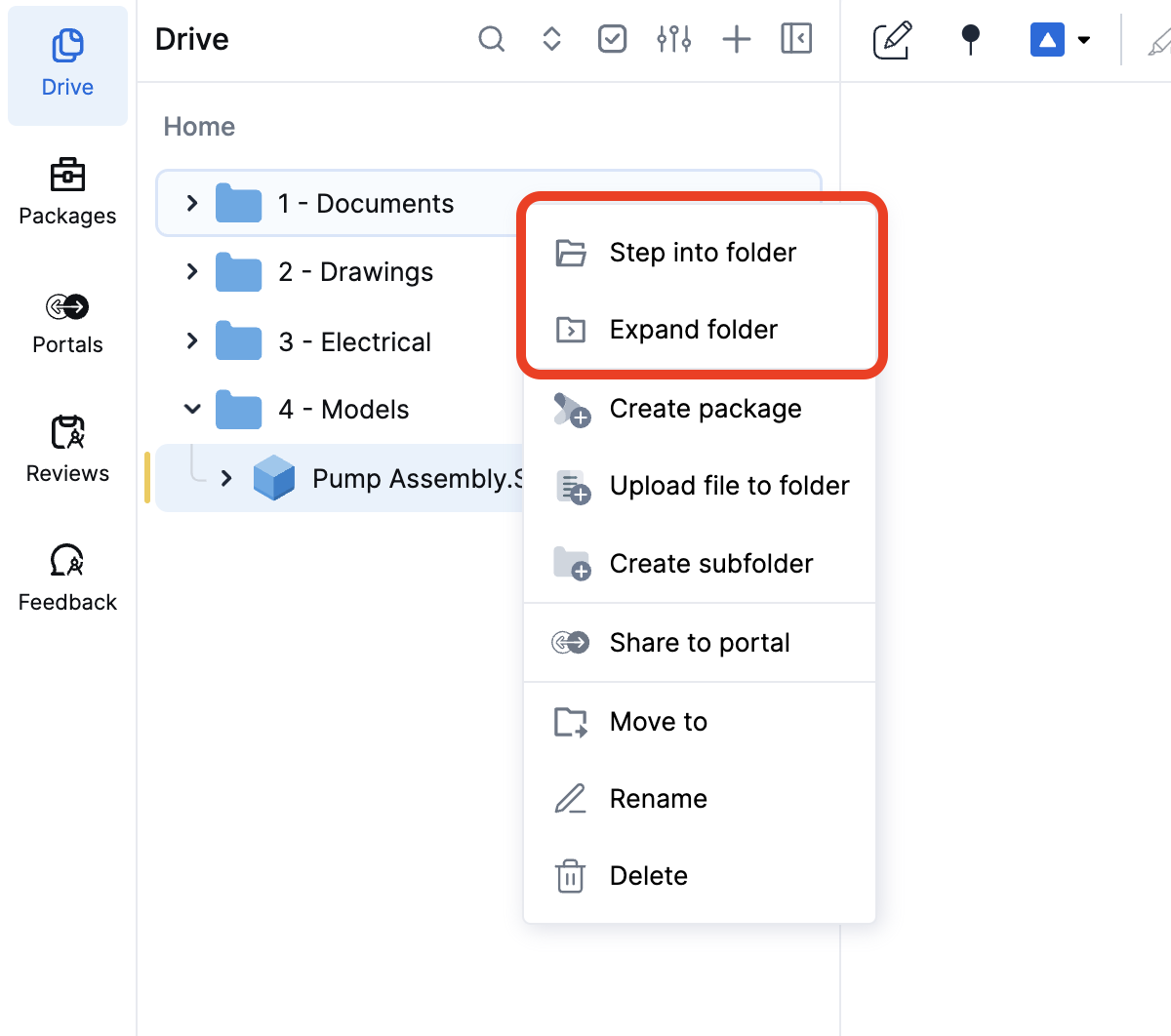Screen dimensions: 1171x1036
Task: Choose Share to portal option
Action: coord(700,643)
